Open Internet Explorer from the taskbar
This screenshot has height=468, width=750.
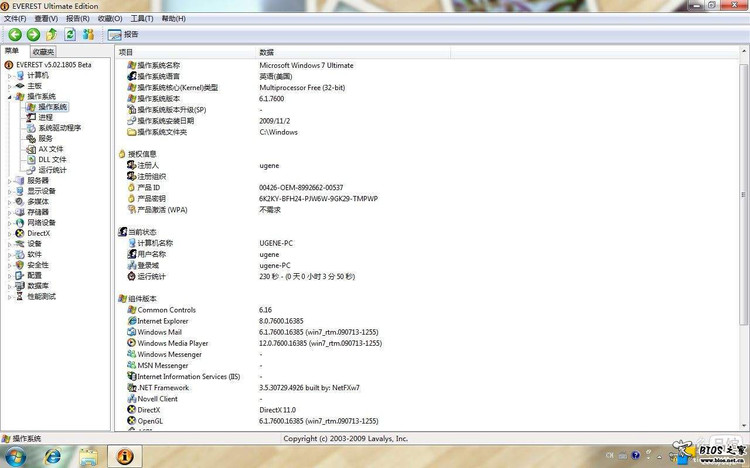click(52, 456)
